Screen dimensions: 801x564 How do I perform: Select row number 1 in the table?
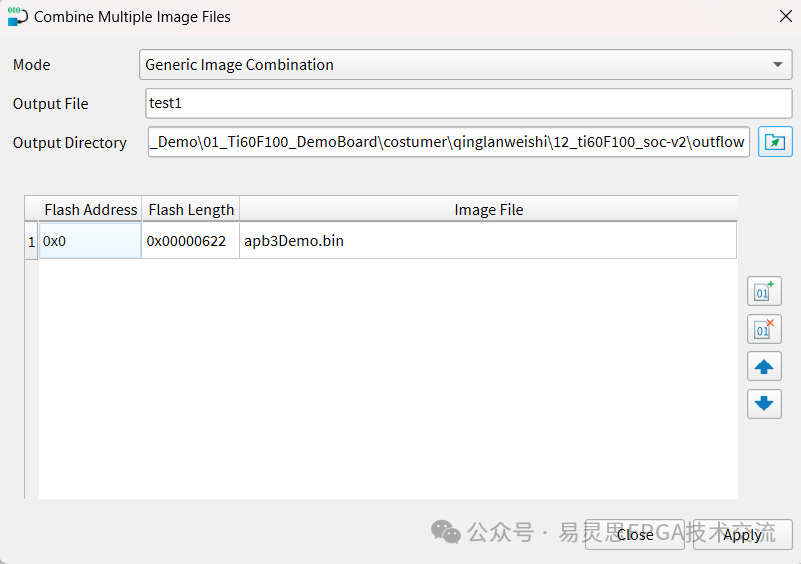[x=31, y=241]
